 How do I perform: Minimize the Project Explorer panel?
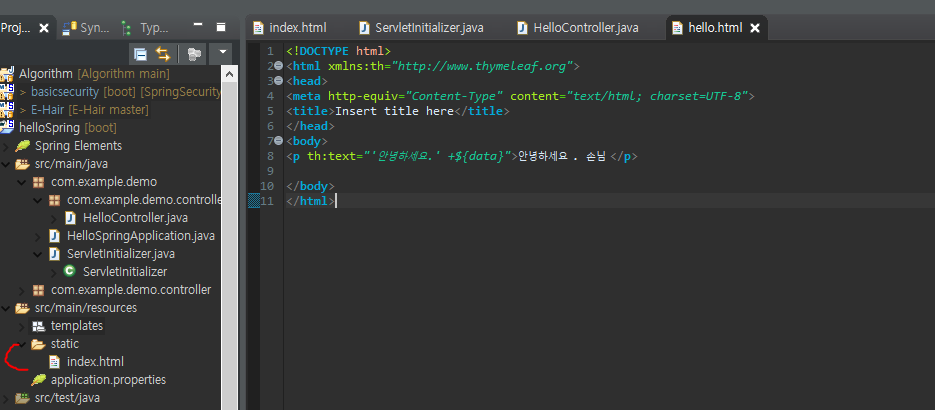click(x=199, y=25)
